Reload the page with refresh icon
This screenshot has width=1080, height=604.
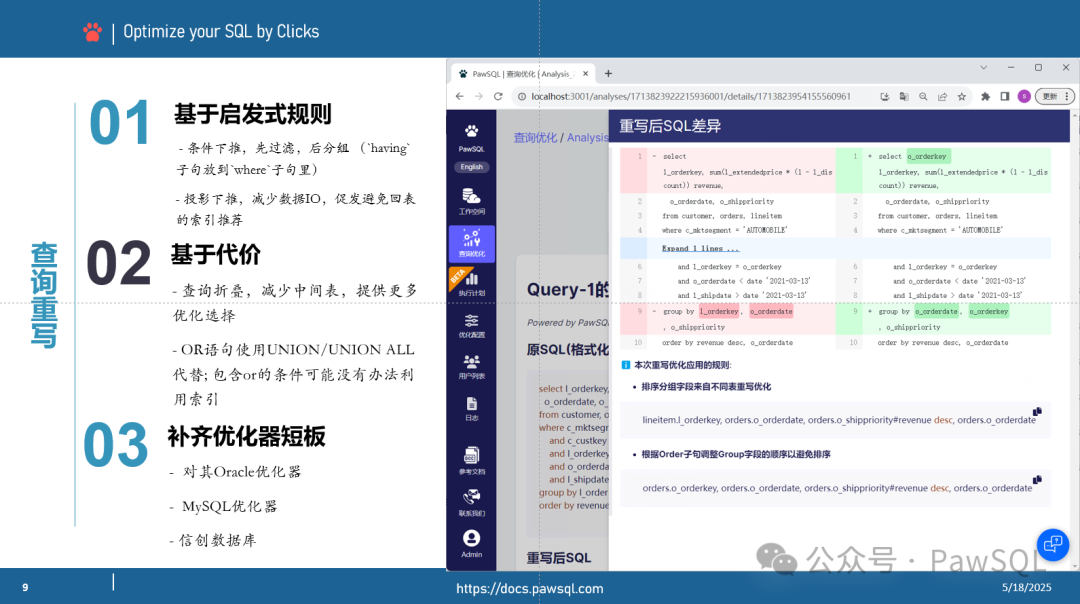coord(498,96)
